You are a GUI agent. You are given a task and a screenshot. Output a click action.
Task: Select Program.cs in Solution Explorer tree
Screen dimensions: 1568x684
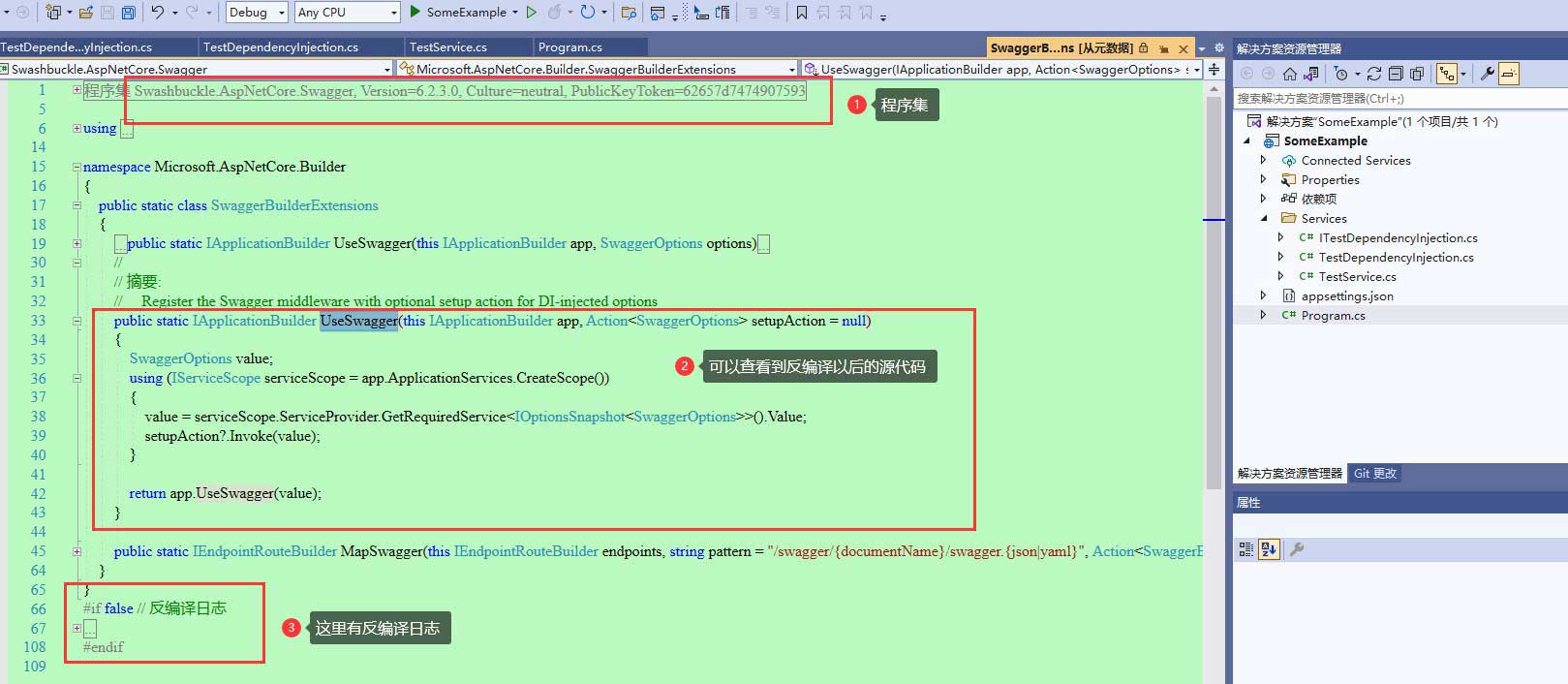[1333, 316]
